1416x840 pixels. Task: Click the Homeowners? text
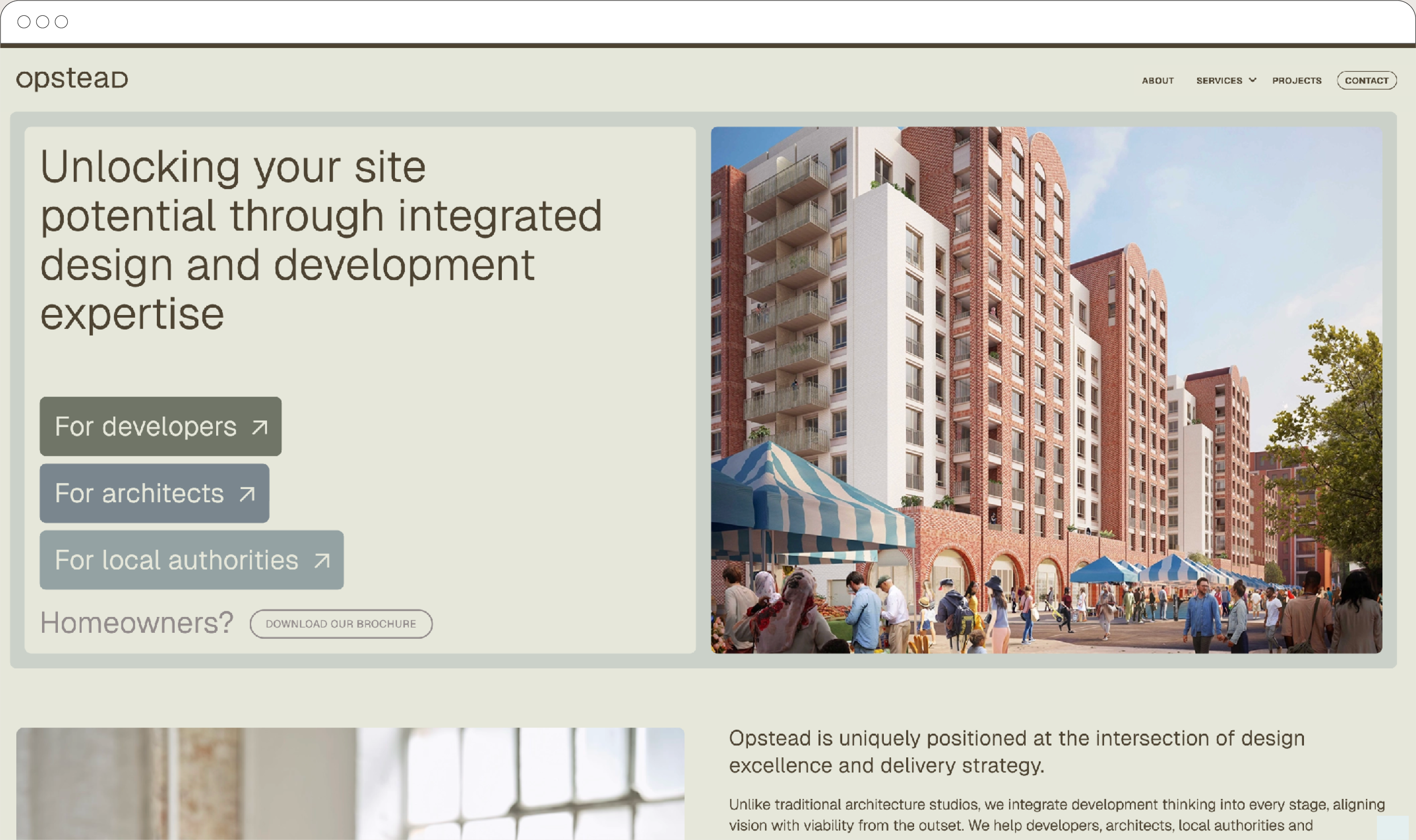click(x=136, y=623)
